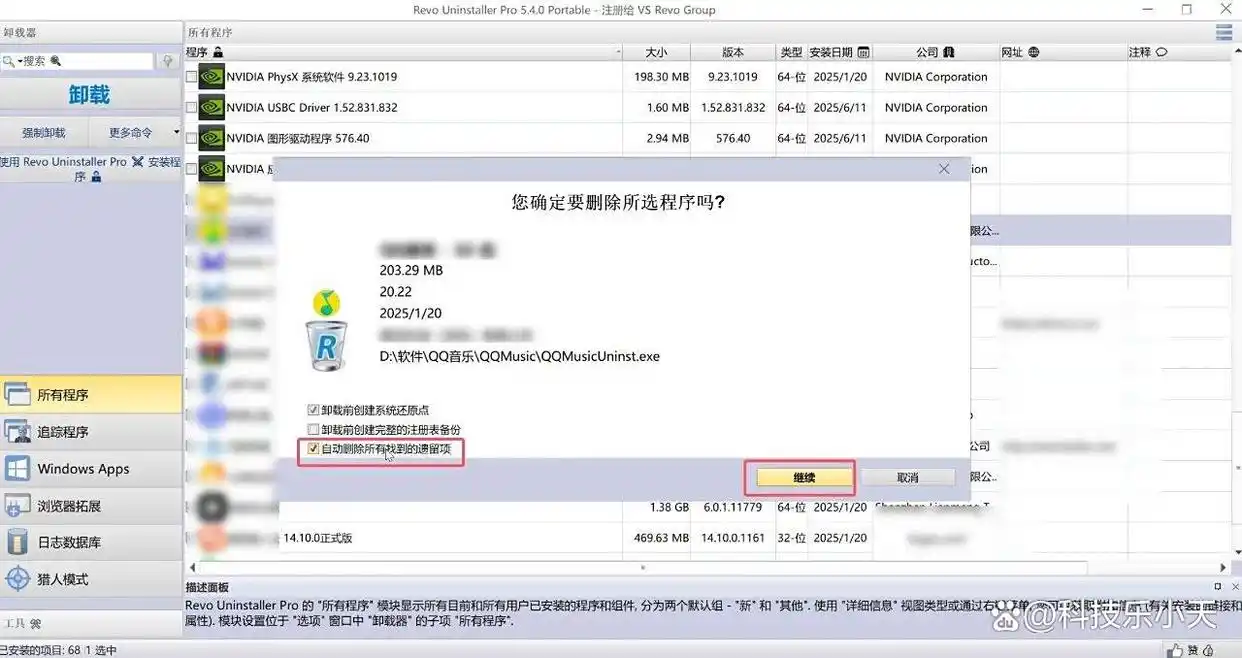Open 日志数据库 module
This screenshot has height=658, width=1242.
click(91, 542)
